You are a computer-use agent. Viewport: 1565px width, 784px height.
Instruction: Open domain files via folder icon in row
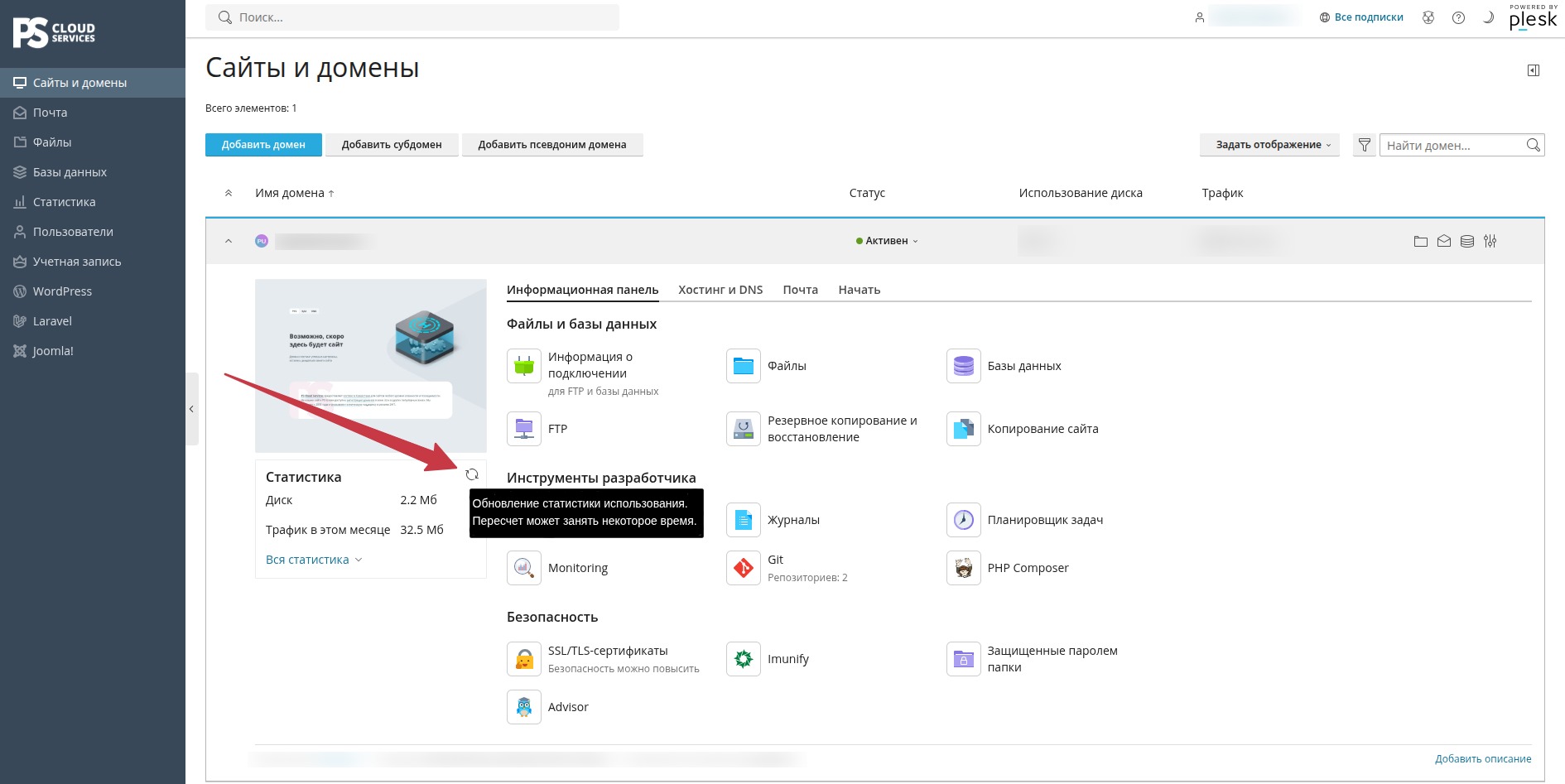pos(1421,241)
